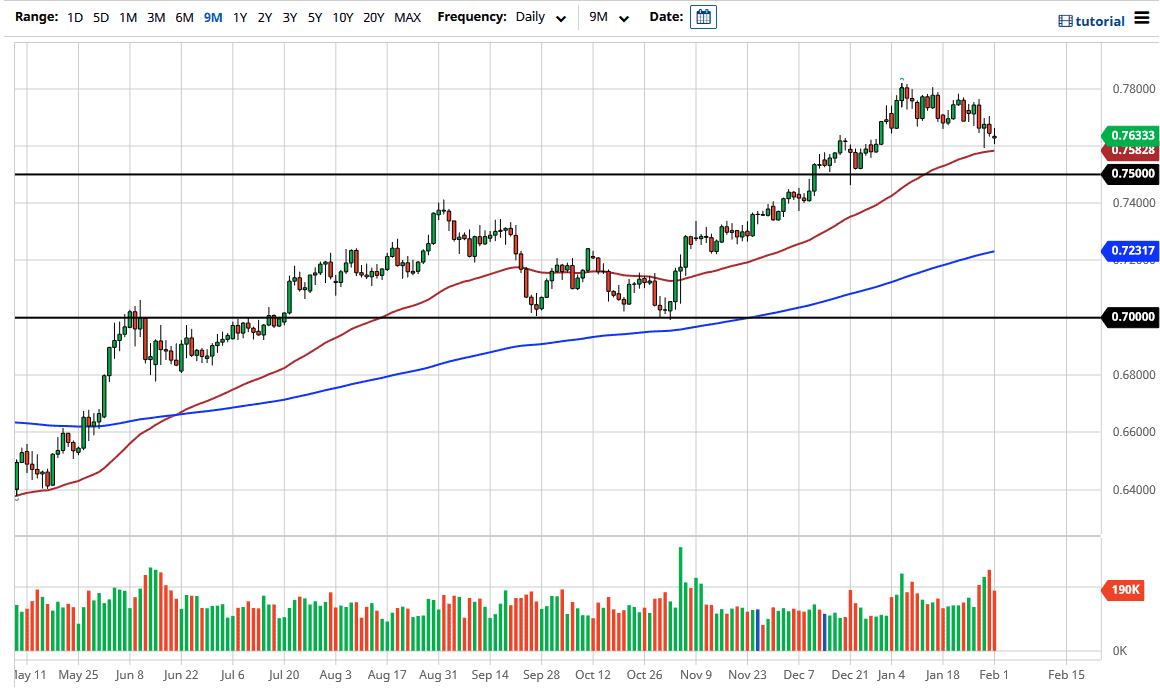This screenshot has height=691, width=1160.
Task: Expand the 9M period dropdown
Action: pyautogui.click(x=609, y=17)
